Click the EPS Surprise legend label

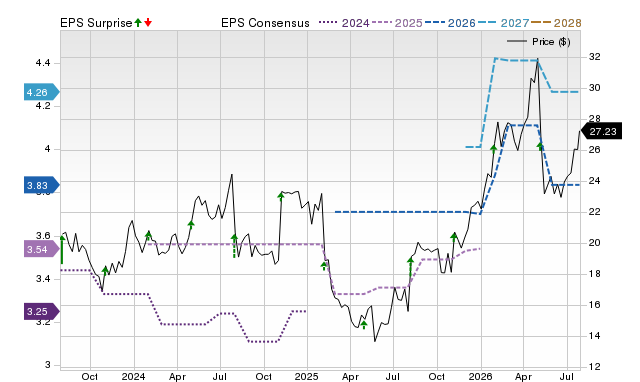tap(96, 23)
